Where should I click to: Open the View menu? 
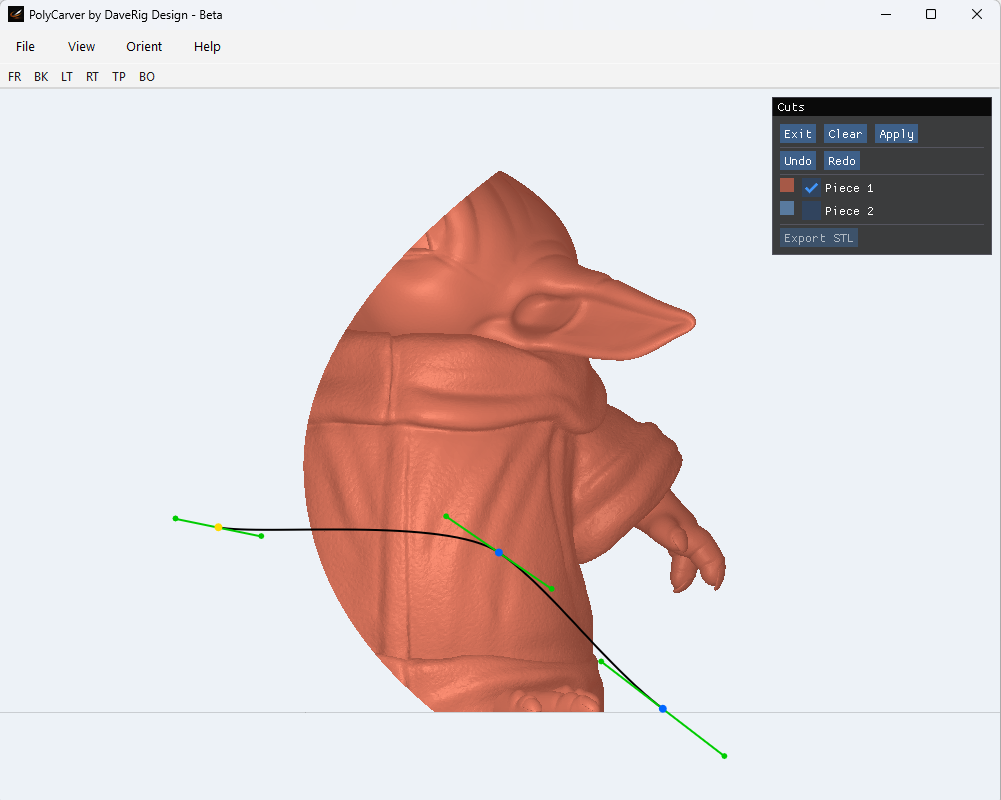pos(81,47)
